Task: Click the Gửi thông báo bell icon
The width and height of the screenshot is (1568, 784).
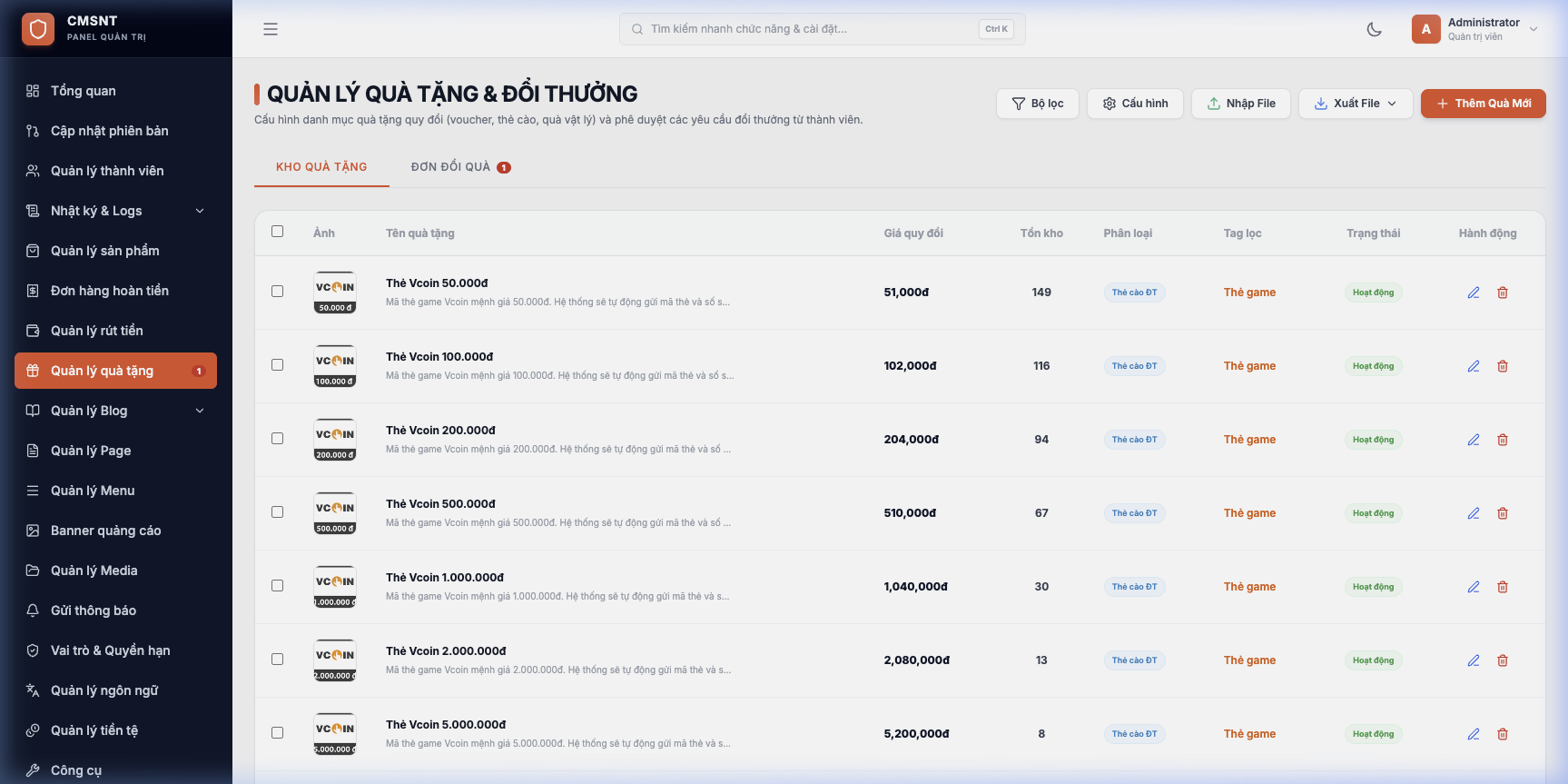Action: pyautogui.click(x=33, y=610)
